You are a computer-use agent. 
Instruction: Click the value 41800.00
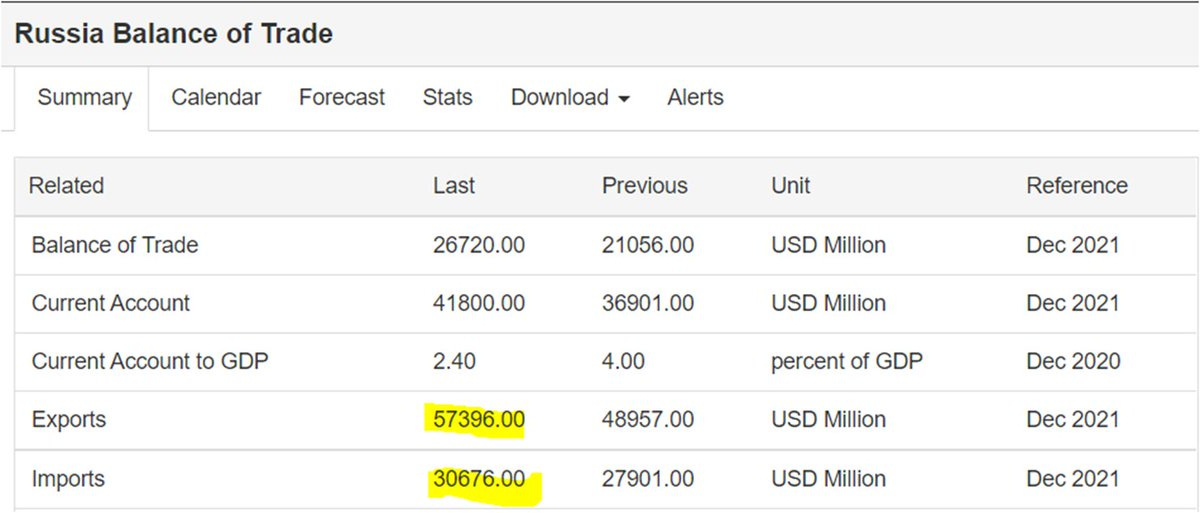pyautogui.click(x=479, y=303)
